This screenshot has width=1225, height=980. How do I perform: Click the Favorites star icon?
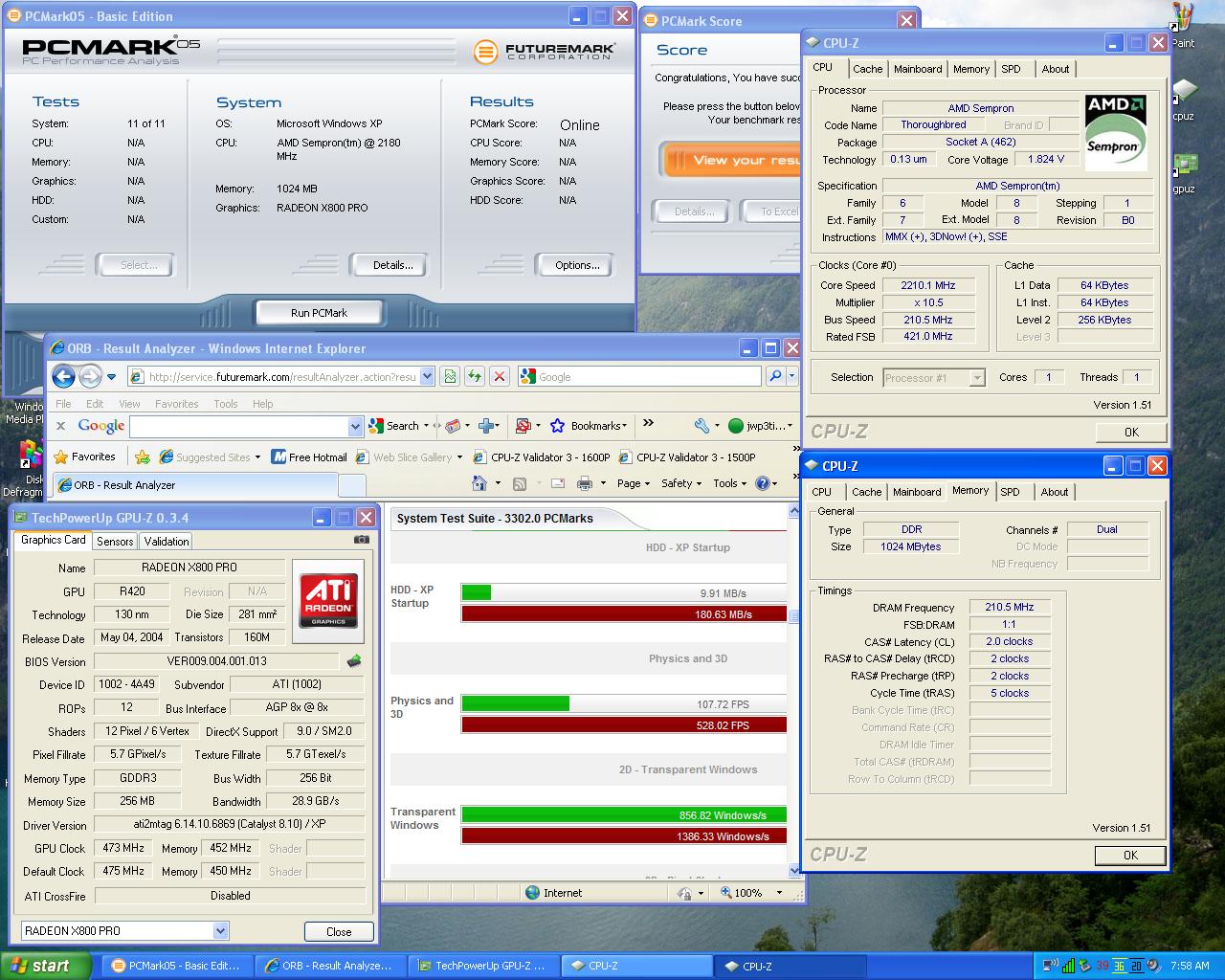pos(61,457)
